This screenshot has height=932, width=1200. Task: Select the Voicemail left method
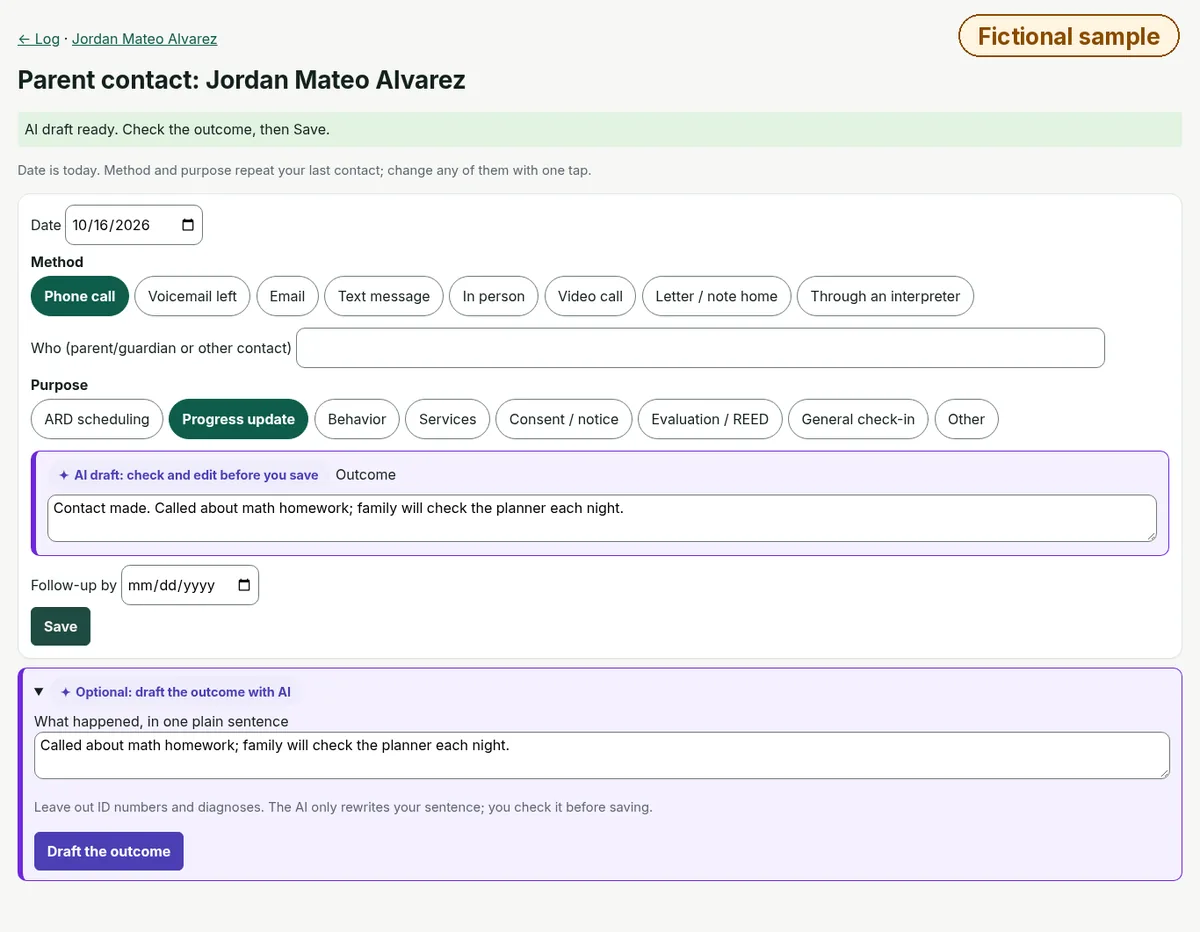(192, 296)
